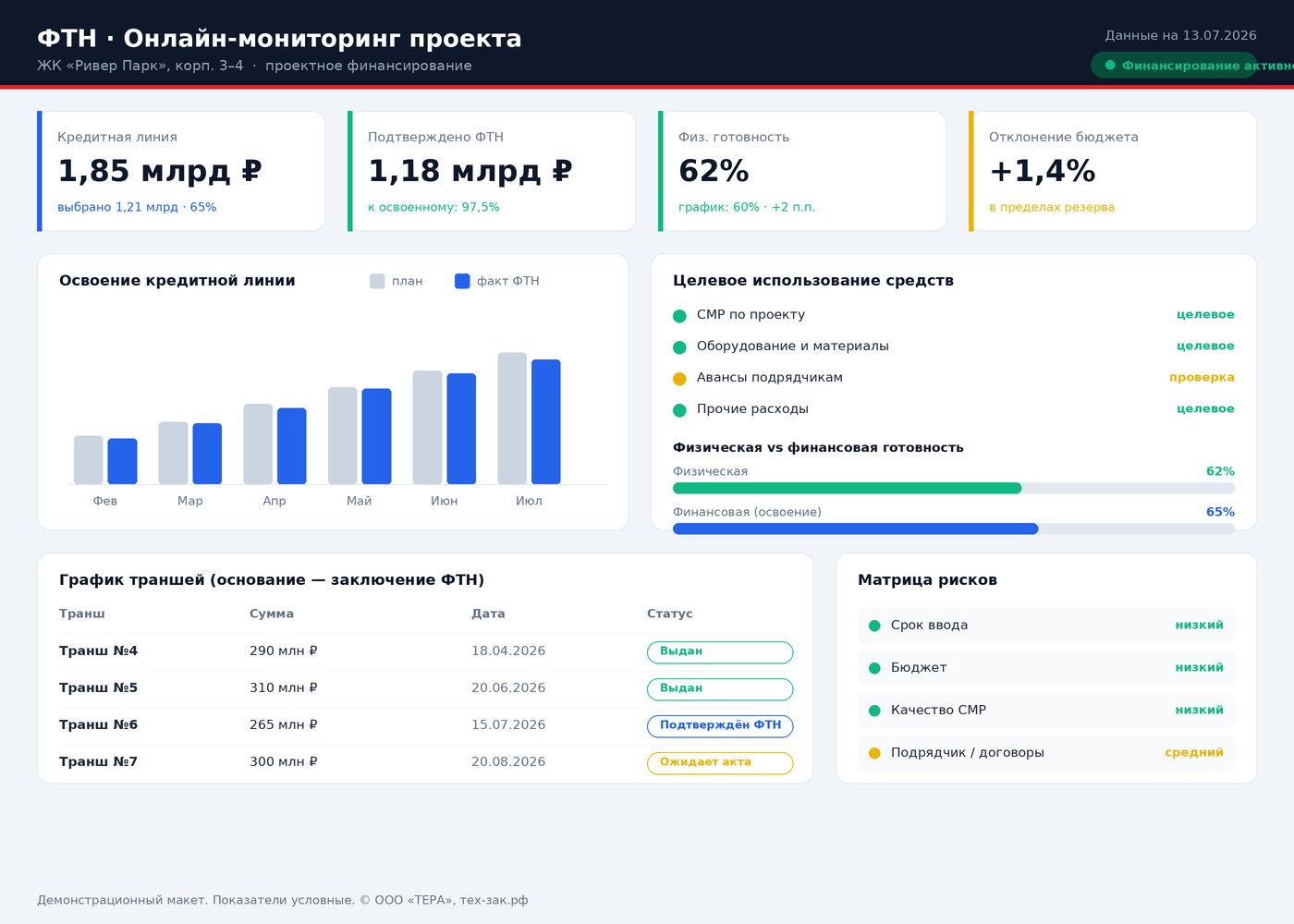Click the «Апр» axis label
The width and height of the screenshot is (1294, 924).
click(275, 501)
